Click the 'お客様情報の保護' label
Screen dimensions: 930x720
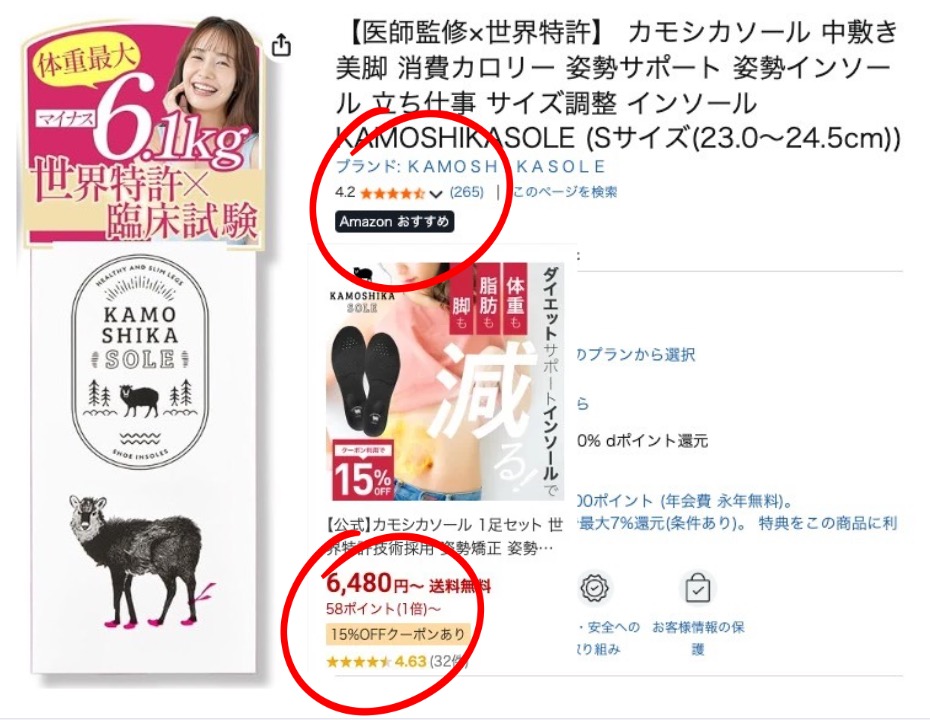(698, 638)
